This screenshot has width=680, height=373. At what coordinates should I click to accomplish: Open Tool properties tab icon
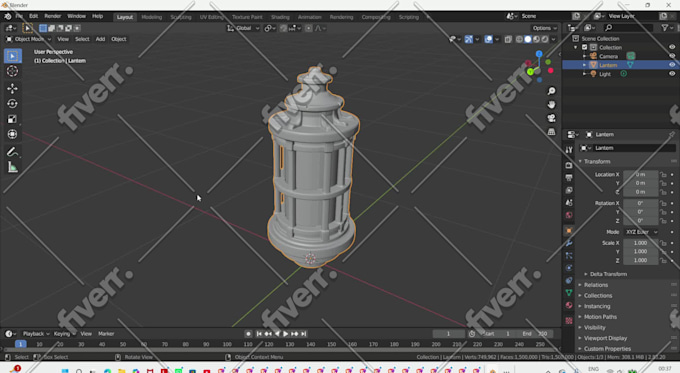coord(569,150)
